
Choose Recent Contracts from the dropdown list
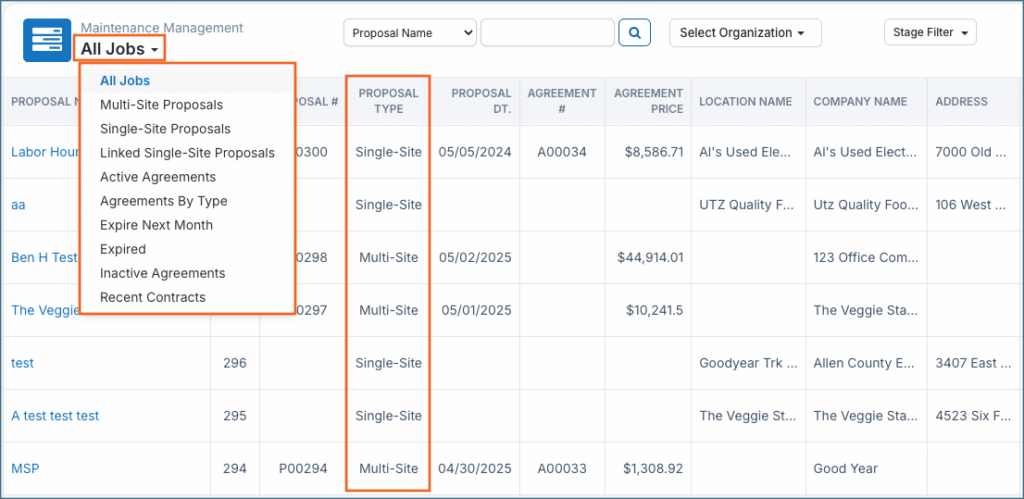(152, 297)
